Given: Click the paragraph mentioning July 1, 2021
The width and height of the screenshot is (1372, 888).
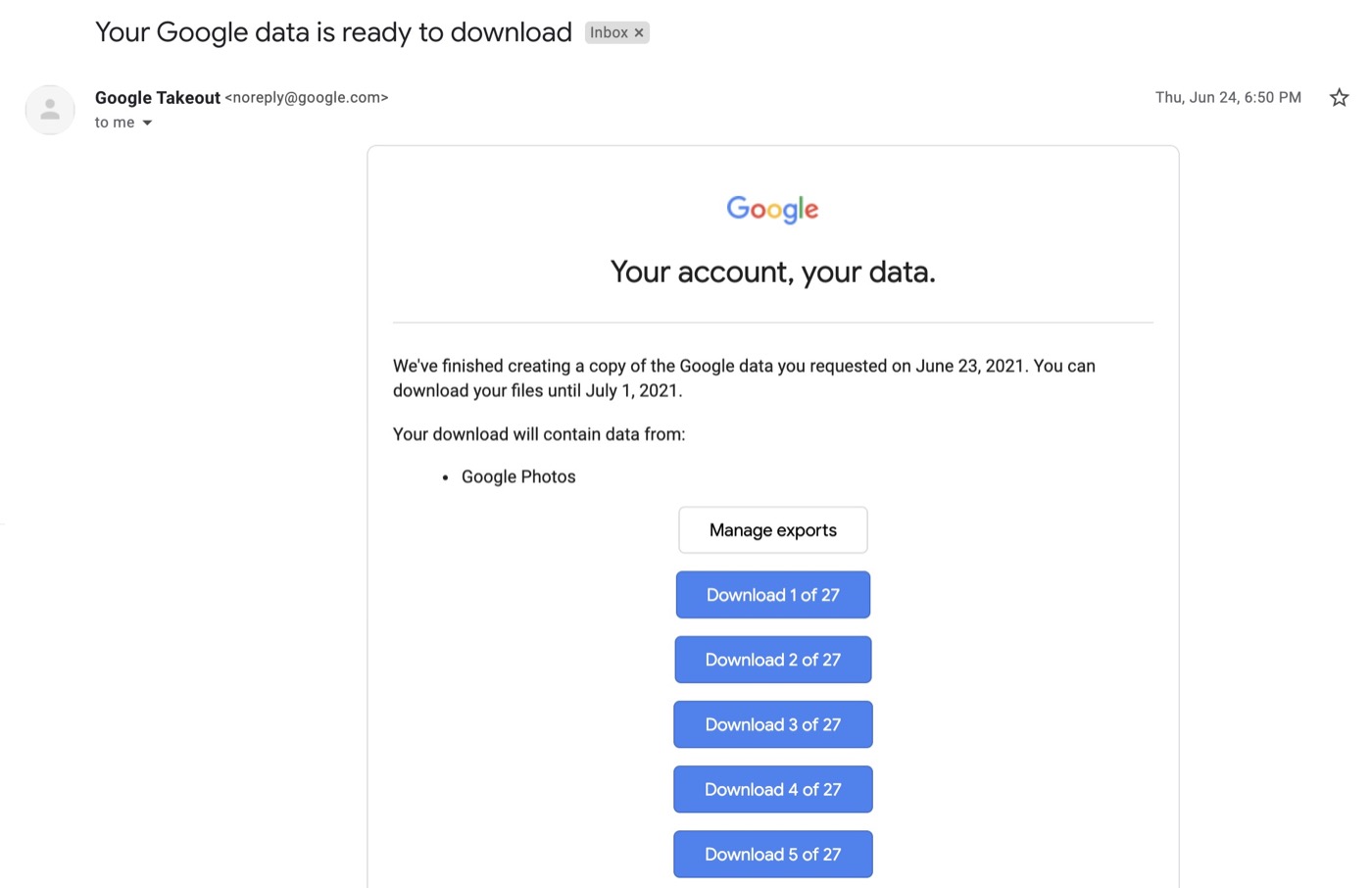Looking at the screenshot, I should (x=744, y=378).
